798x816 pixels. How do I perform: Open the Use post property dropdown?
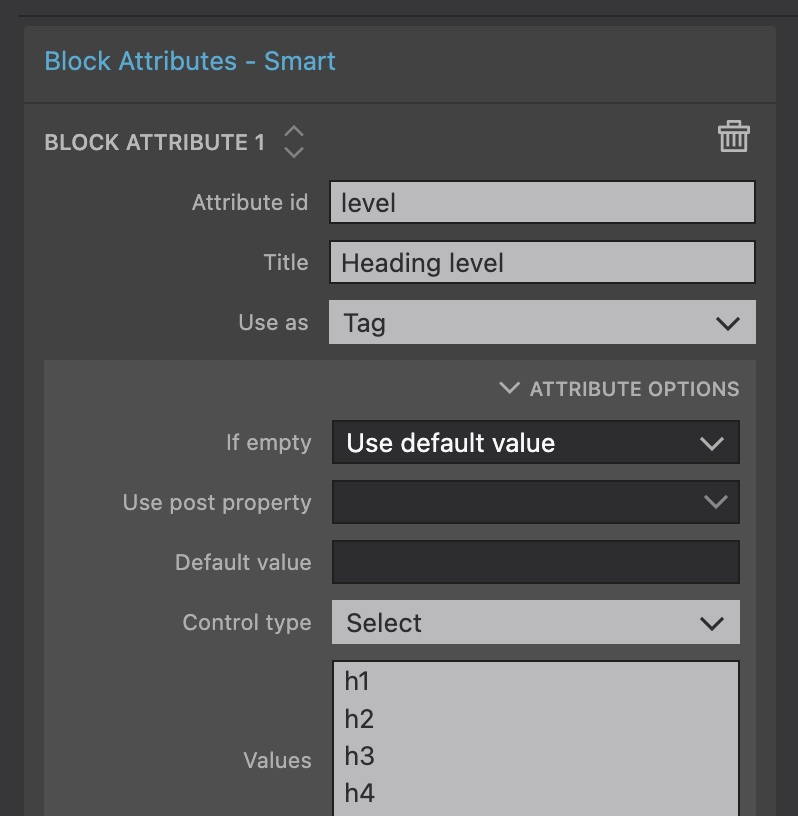536,502
